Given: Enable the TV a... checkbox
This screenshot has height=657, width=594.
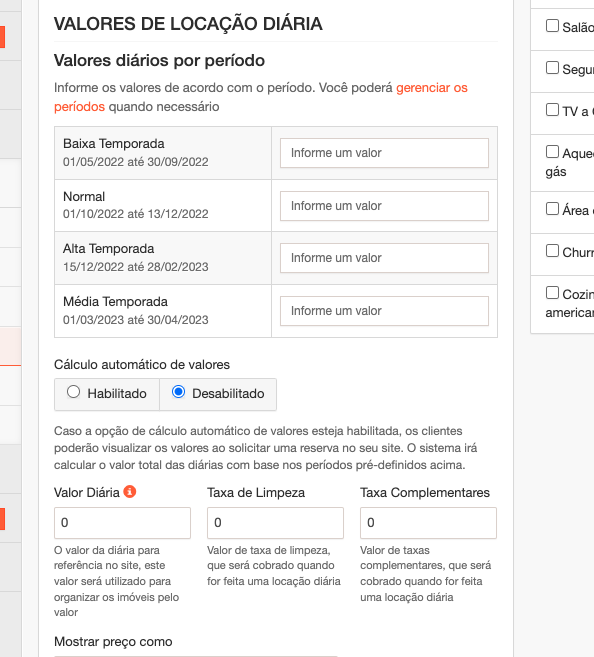Looking at the screenshot, I should (552, 110).
